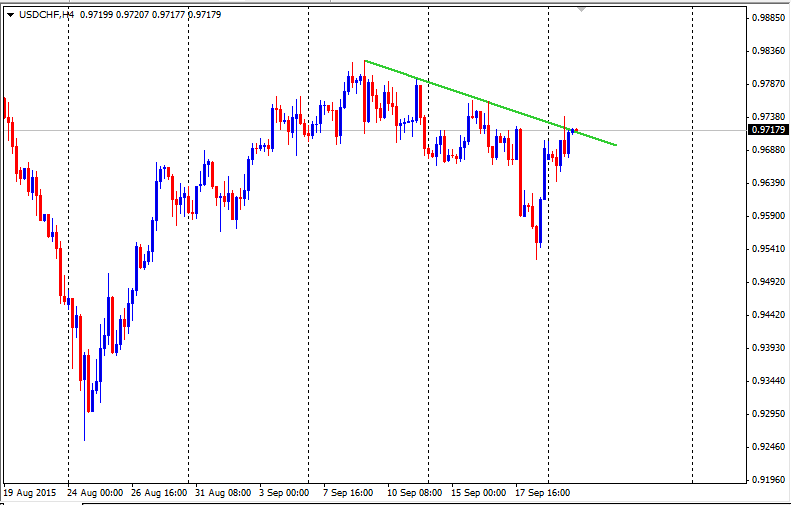The image size is (791, 505).
Task: Click the grey chart shift triangle marker
Action: [581, 9]
